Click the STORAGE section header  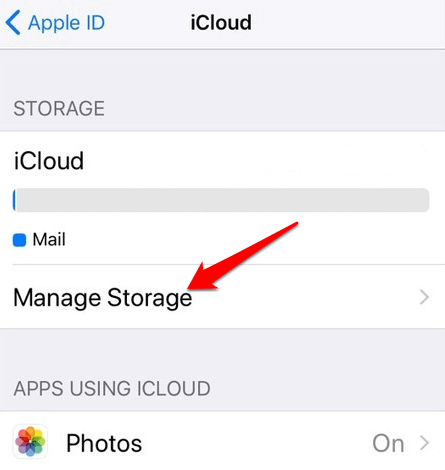click(59, 108)
